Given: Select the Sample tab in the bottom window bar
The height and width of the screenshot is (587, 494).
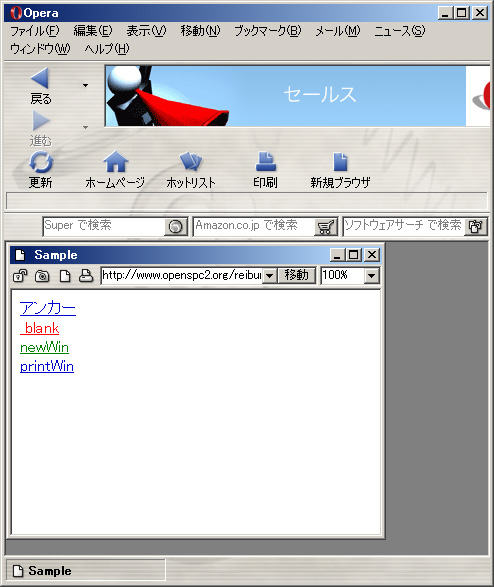Looking at the screenshot, I should 86,571.
